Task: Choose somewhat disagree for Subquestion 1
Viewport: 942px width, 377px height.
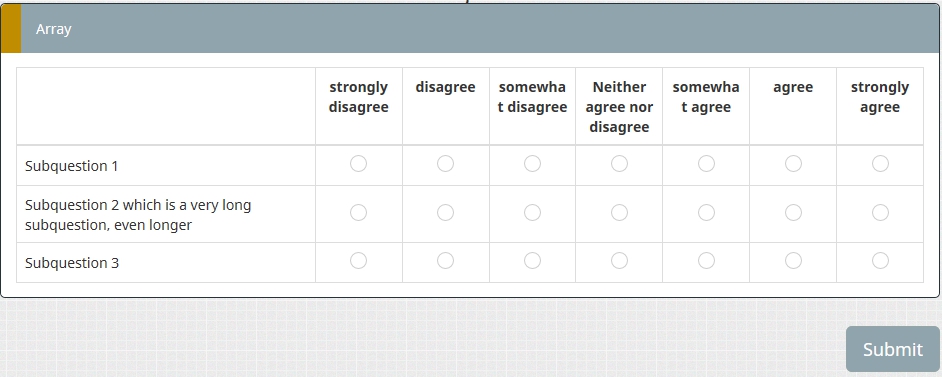Action: click(532, 163)
